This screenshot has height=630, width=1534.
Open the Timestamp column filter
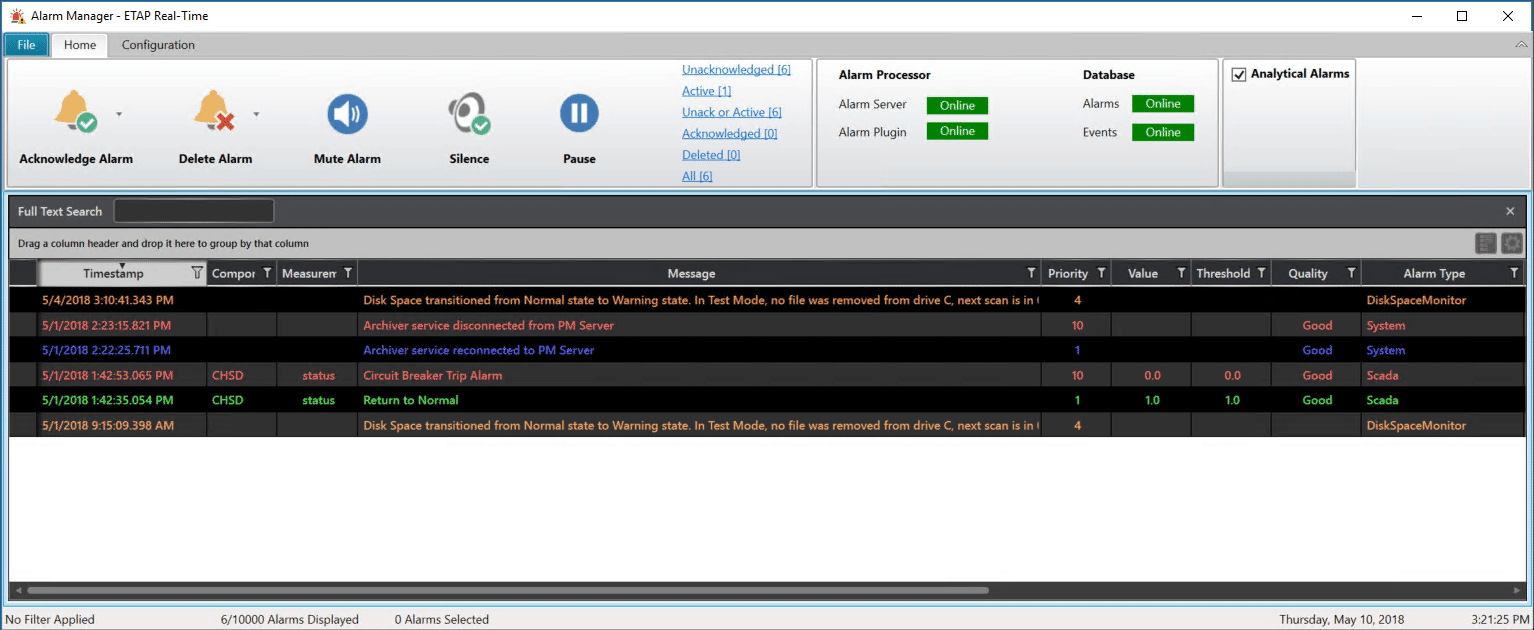pos(196,273)
